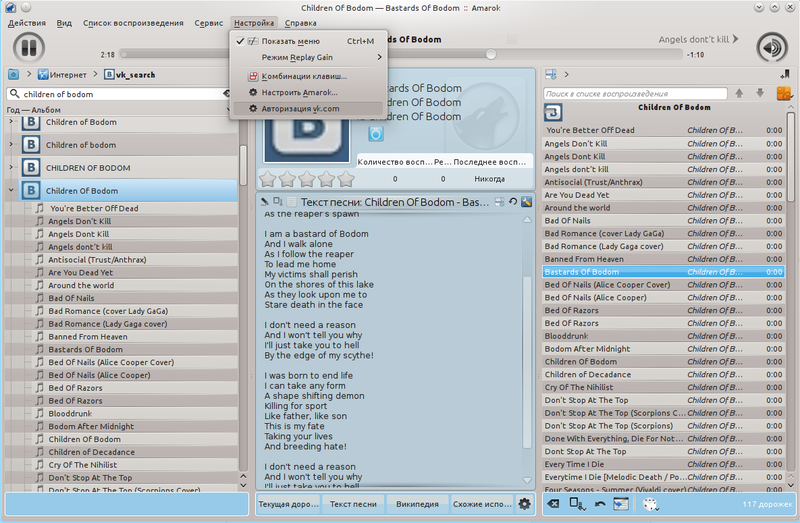800x523 pixels.
Task: Switch to the Википедия applet tab
Action: tap(417, 504)
